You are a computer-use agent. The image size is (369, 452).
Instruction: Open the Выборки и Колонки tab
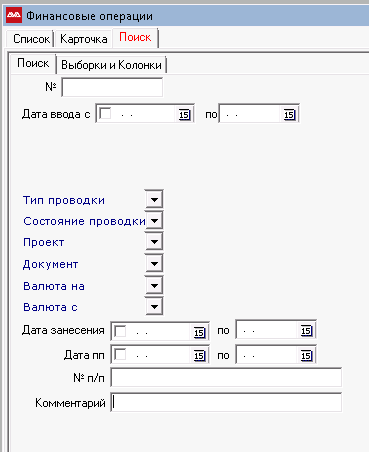[x=111, y=65]
